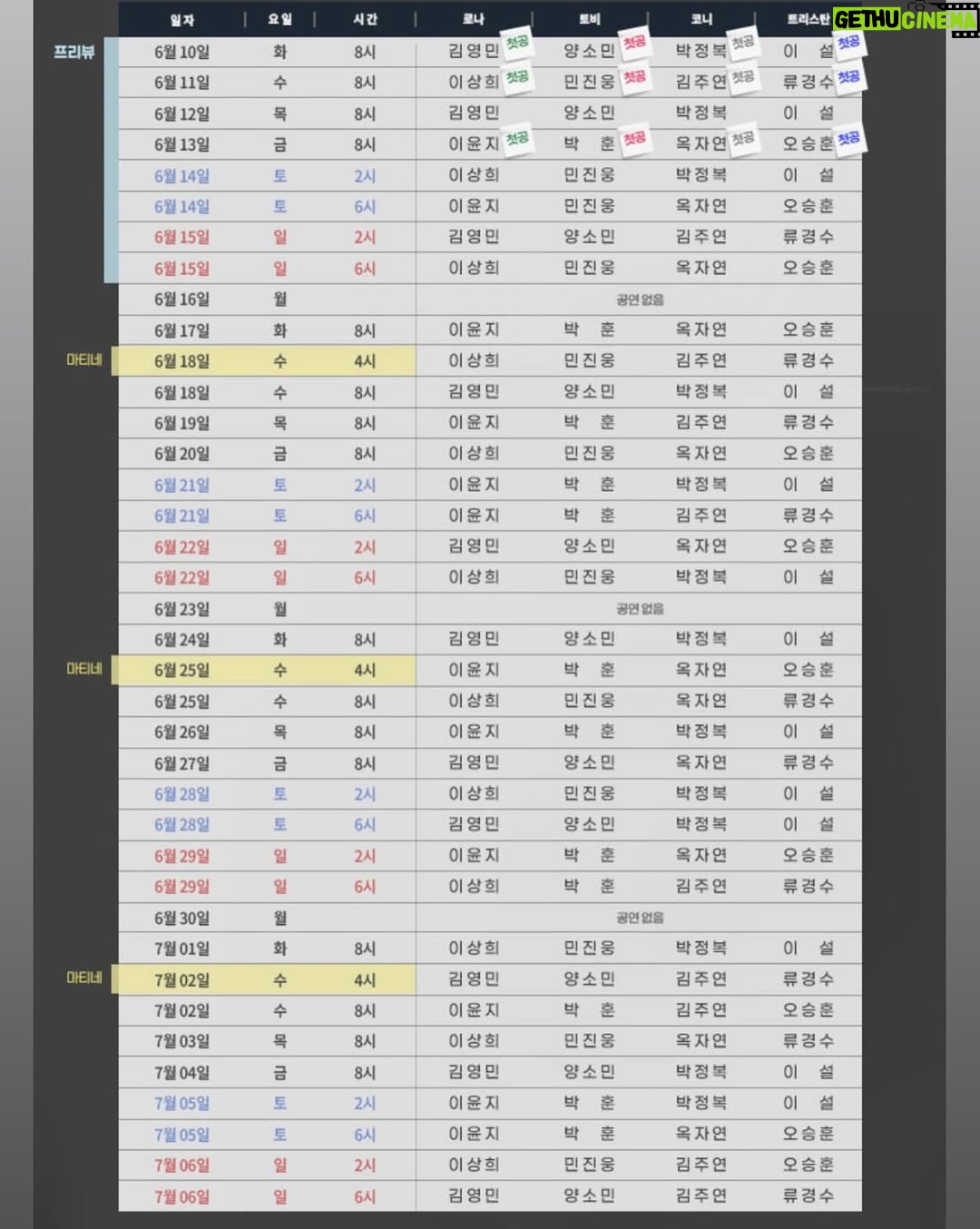The image size is (980, 1229).
Task: Select 류경수 in the 6월 18일 4시 row
Action: [x=808, y=360]
